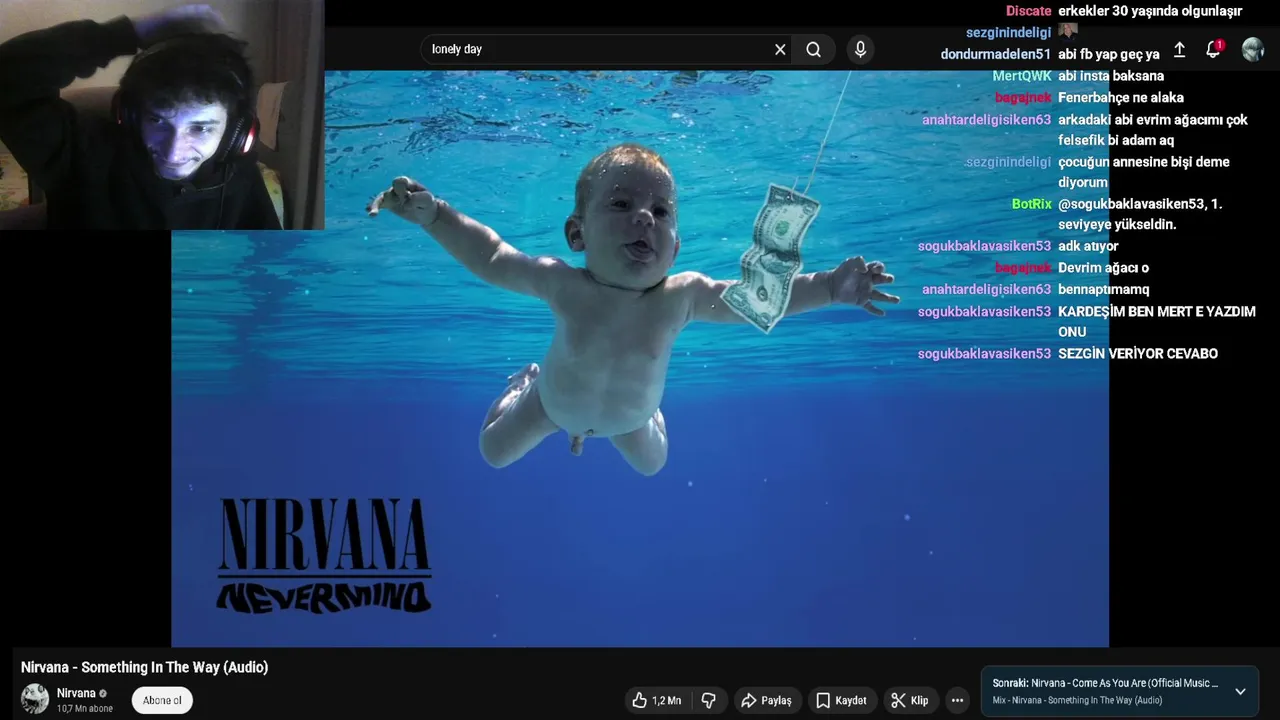The width and height of the screenshot is (1280, 720).
Task: Open the account avatar menu
Action: [1252, 50]
